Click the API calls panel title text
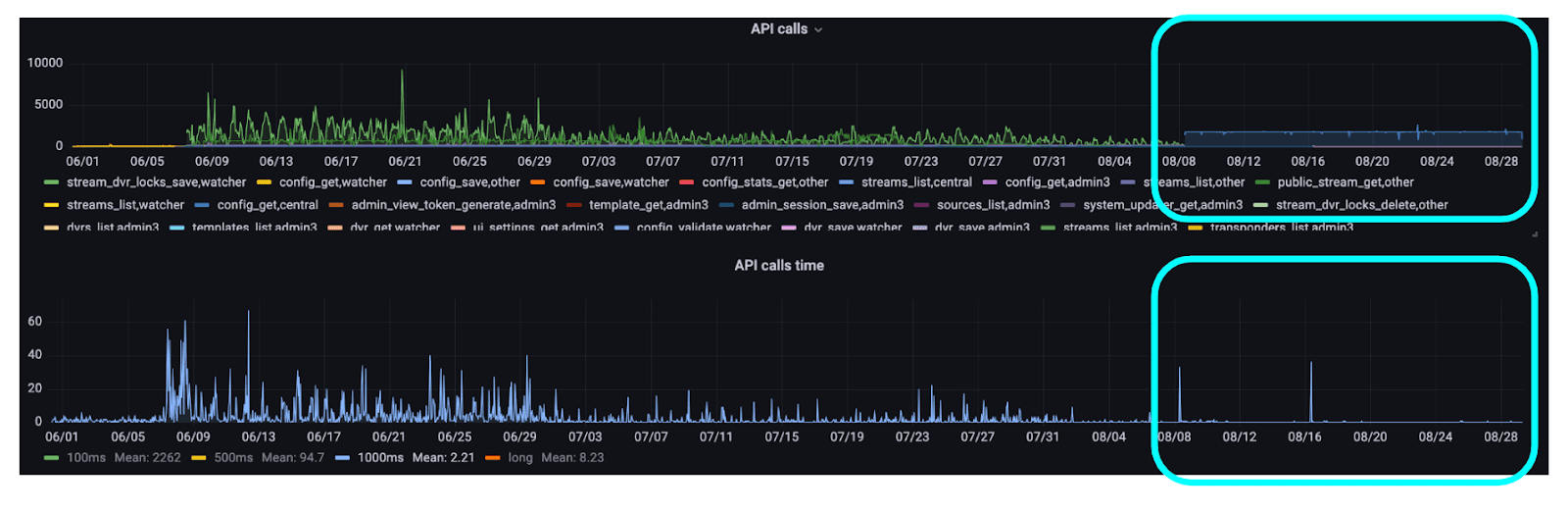Image resolution: width=1568 pixels, height=512 pixels. (x=778, y=29)
